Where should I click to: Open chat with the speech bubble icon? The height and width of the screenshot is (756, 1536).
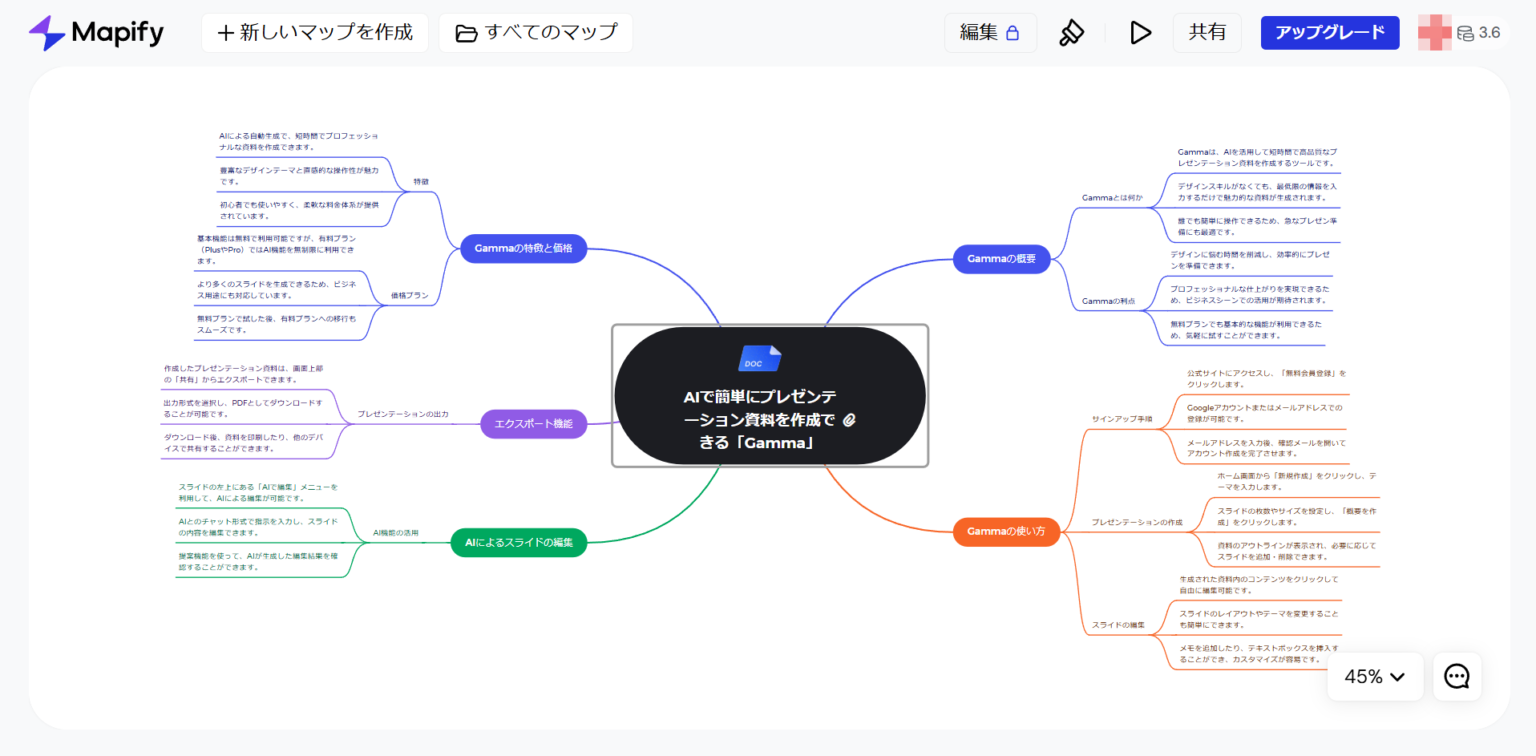pos(1456,676)
